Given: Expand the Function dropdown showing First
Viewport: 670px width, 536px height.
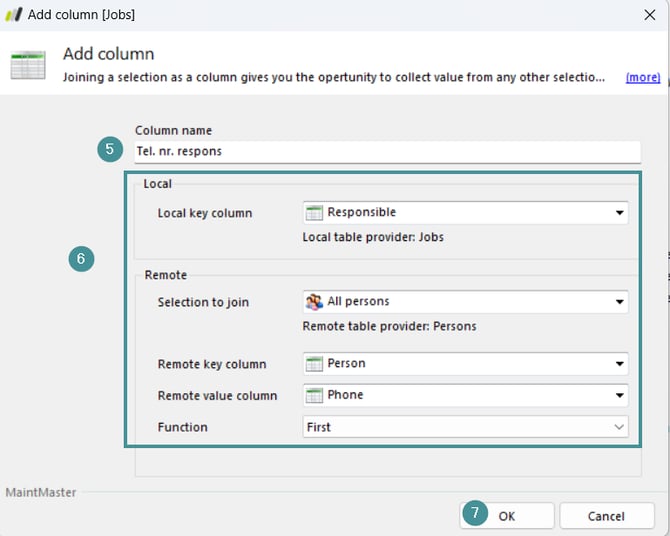Looking at the screenshot, I should coord(620,427).
